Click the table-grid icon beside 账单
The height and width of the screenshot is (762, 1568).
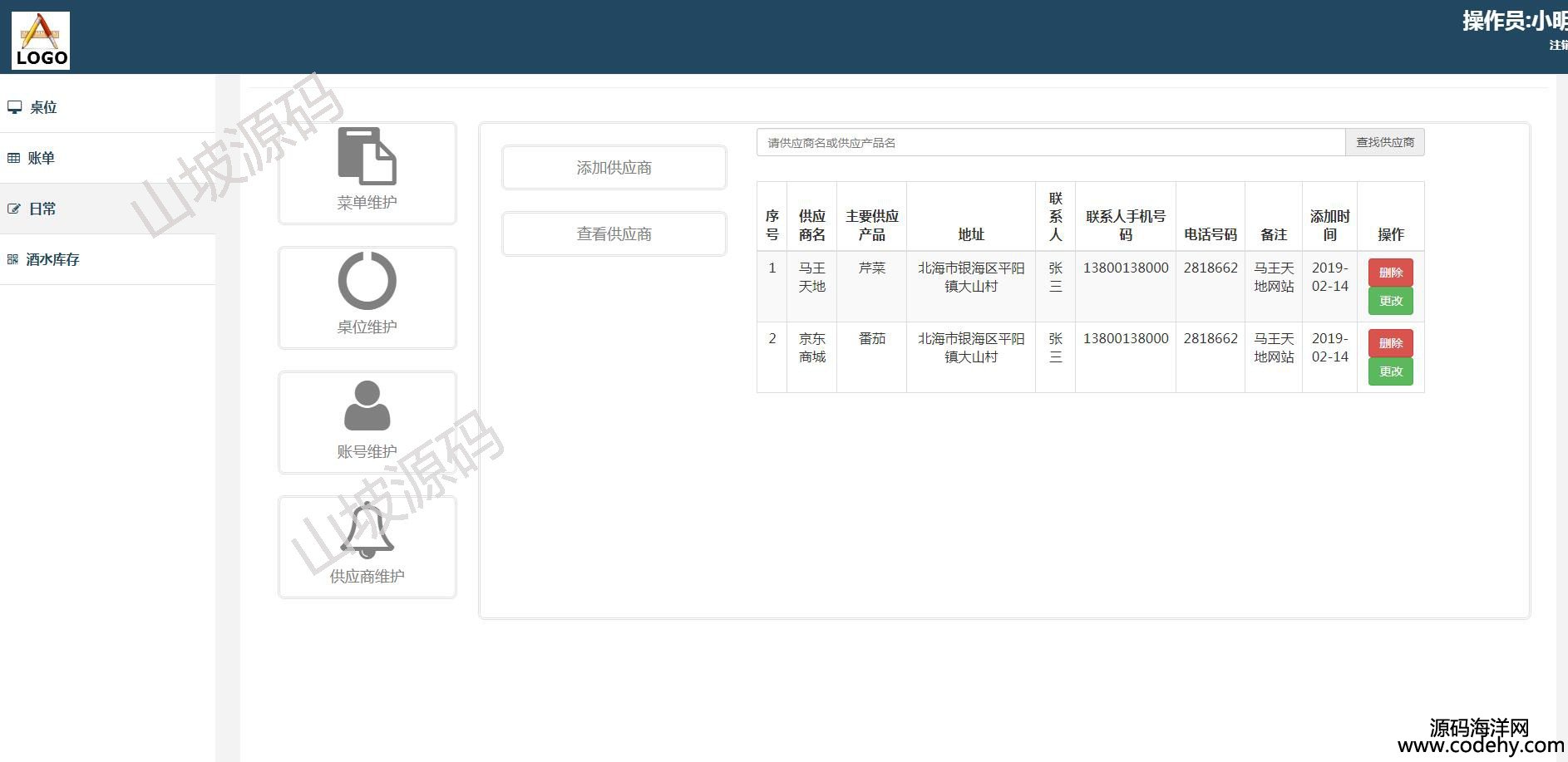[x=13, y=158]
